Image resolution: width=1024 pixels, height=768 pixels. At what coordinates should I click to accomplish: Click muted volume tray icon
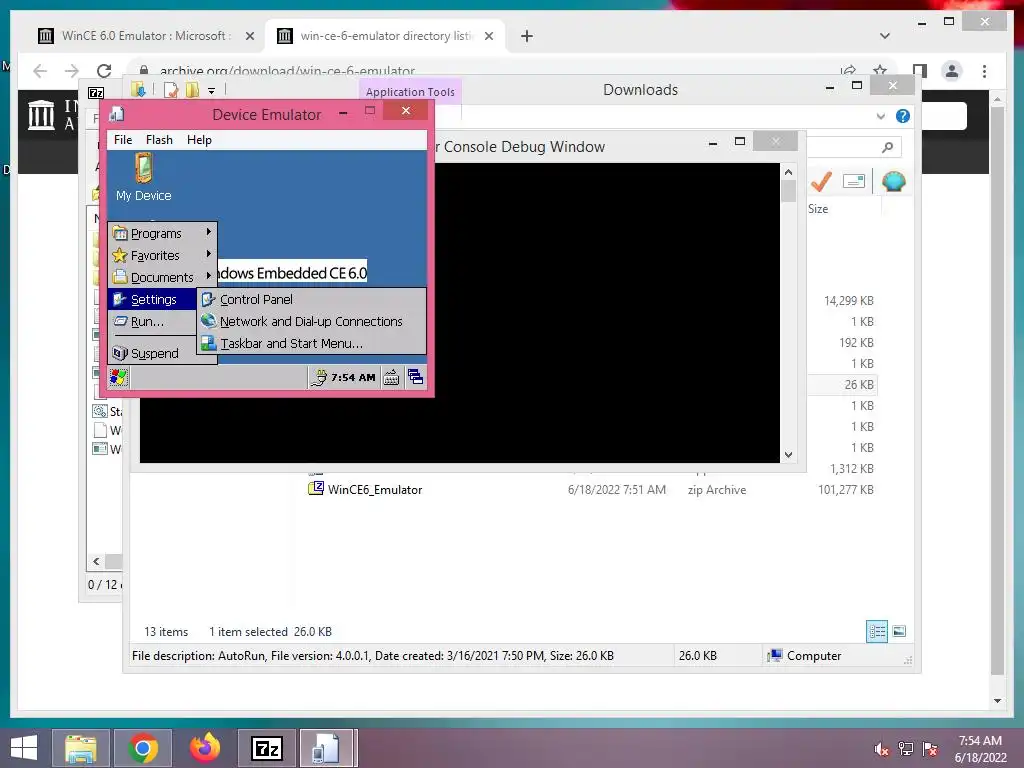point(882,749)
